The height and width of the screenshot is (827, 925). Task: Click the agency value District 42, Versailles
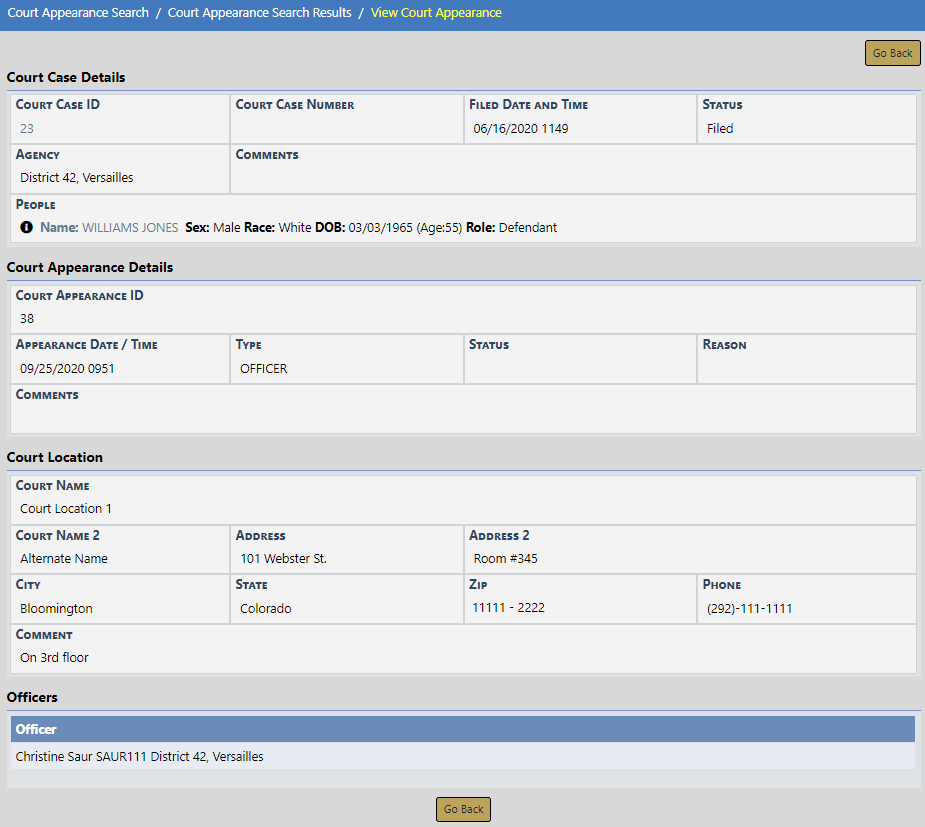[x=77, y=178]
